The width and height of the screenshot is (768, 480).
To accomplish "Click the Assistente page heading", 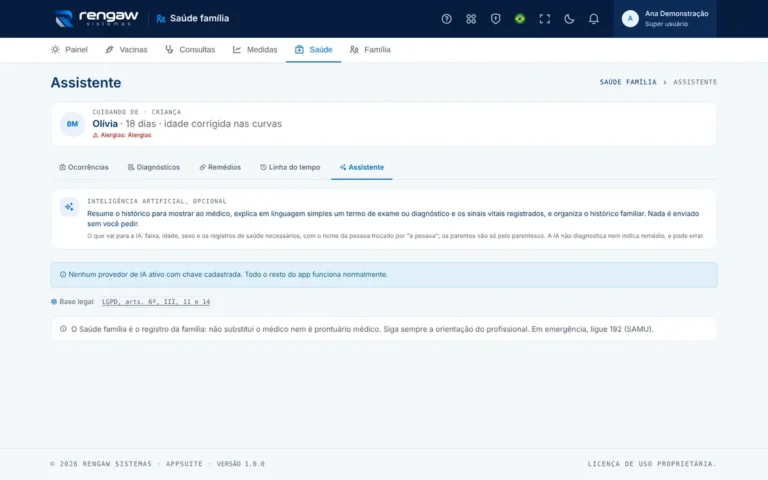I will 86,82.
